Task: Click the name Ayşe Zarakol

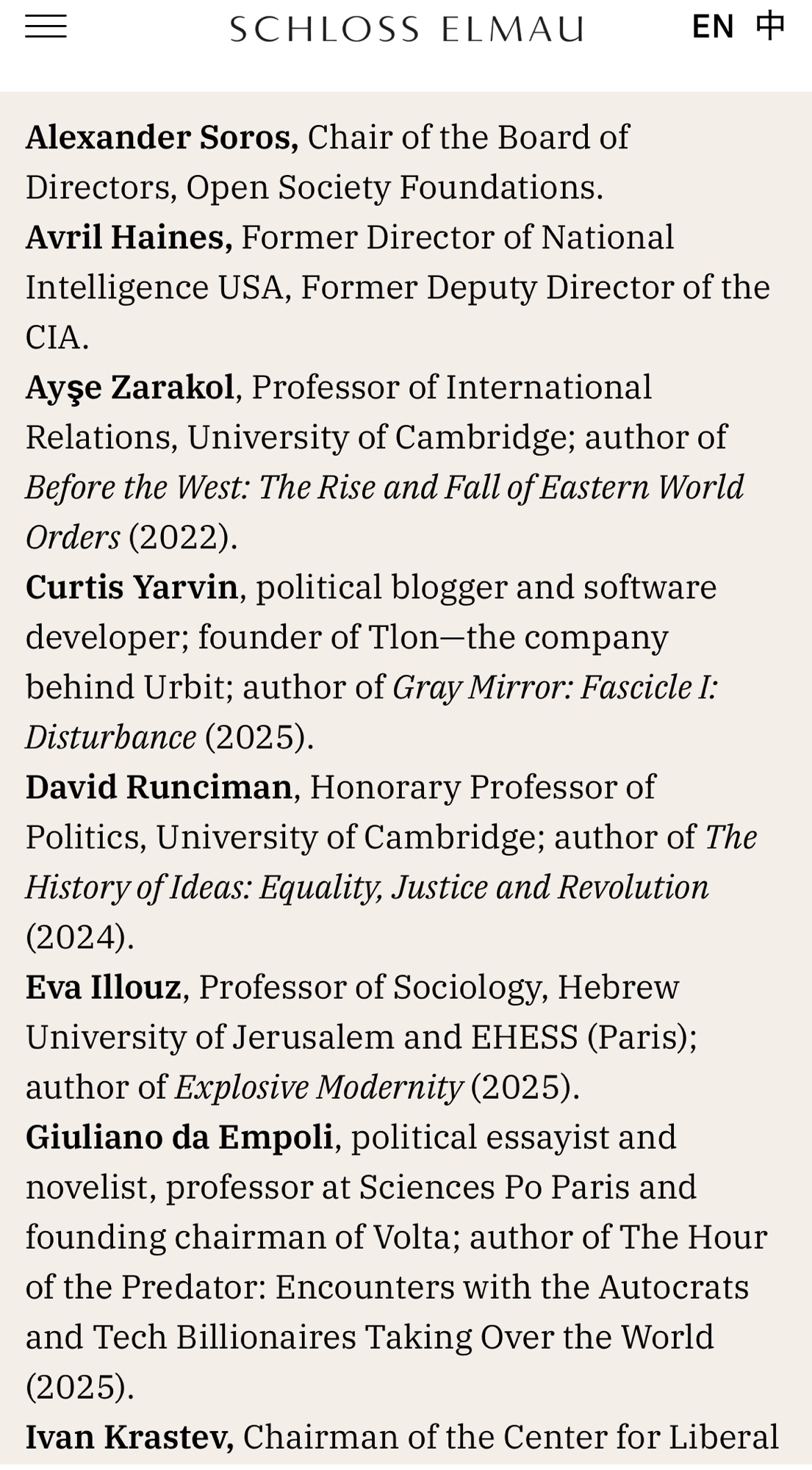Action: [129, 387]
